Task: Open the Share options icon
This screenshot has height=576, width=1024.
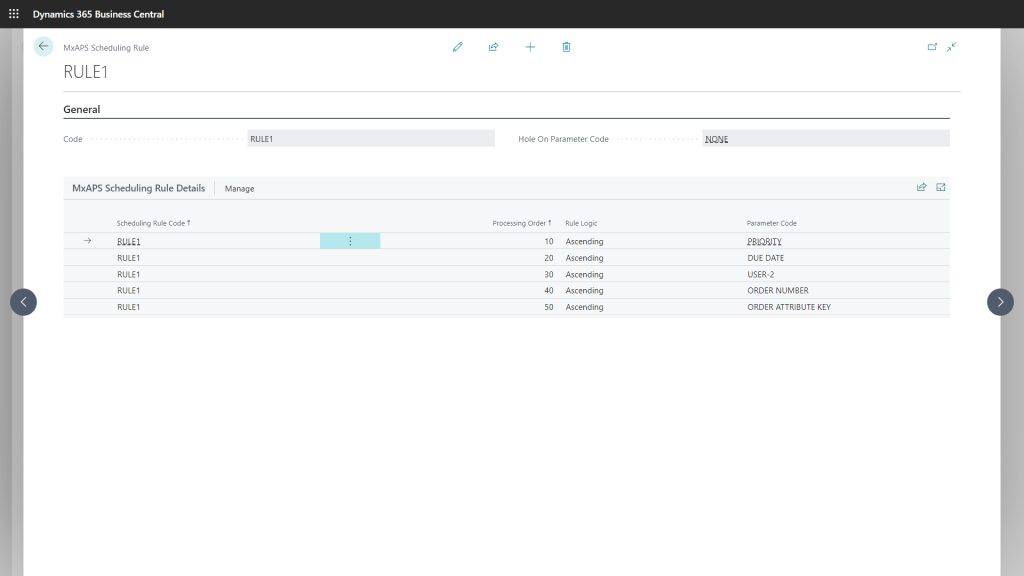Action: point(494,47)
